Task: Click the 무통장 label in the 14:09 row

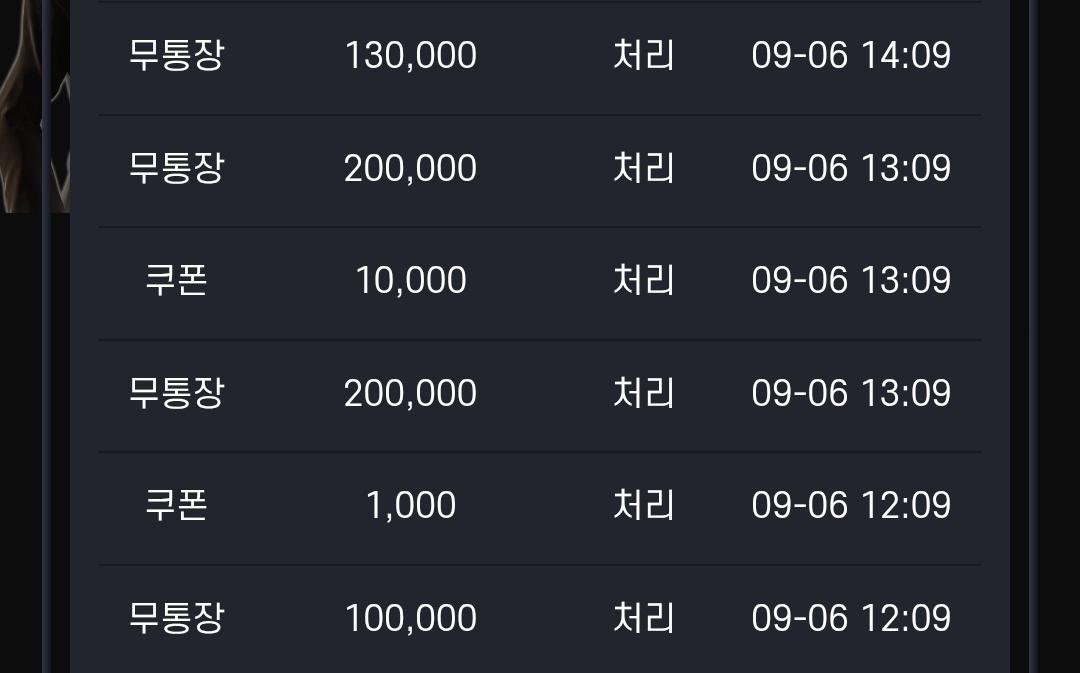Action: click(176, 55)
